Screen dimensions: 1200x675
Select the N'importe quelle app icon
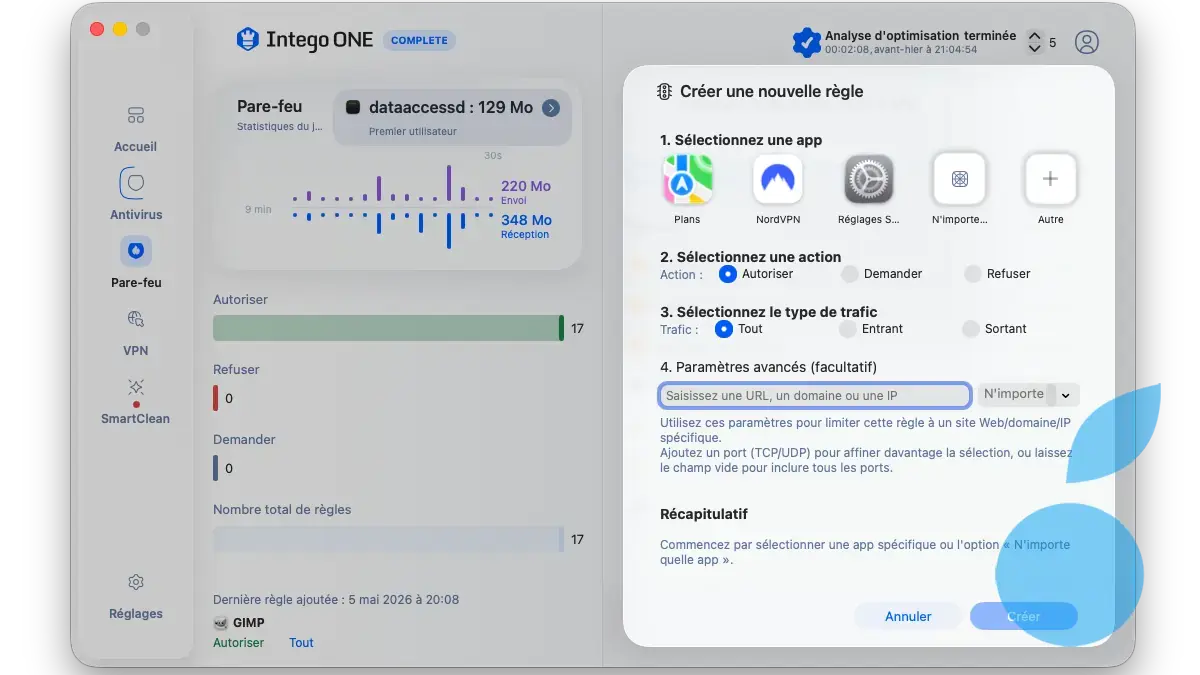[x=959, y=179]
